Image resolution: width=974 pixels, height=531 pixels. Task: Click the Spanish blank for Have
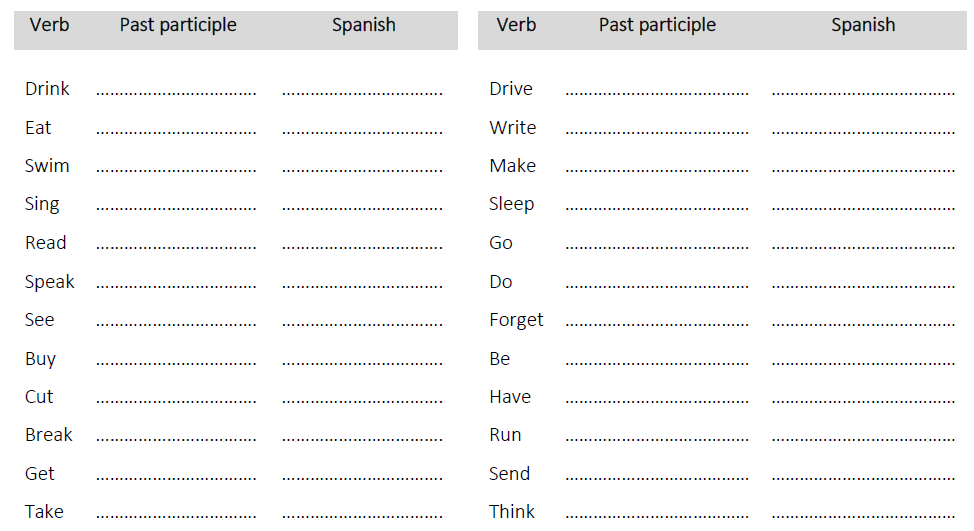[863, 400]
